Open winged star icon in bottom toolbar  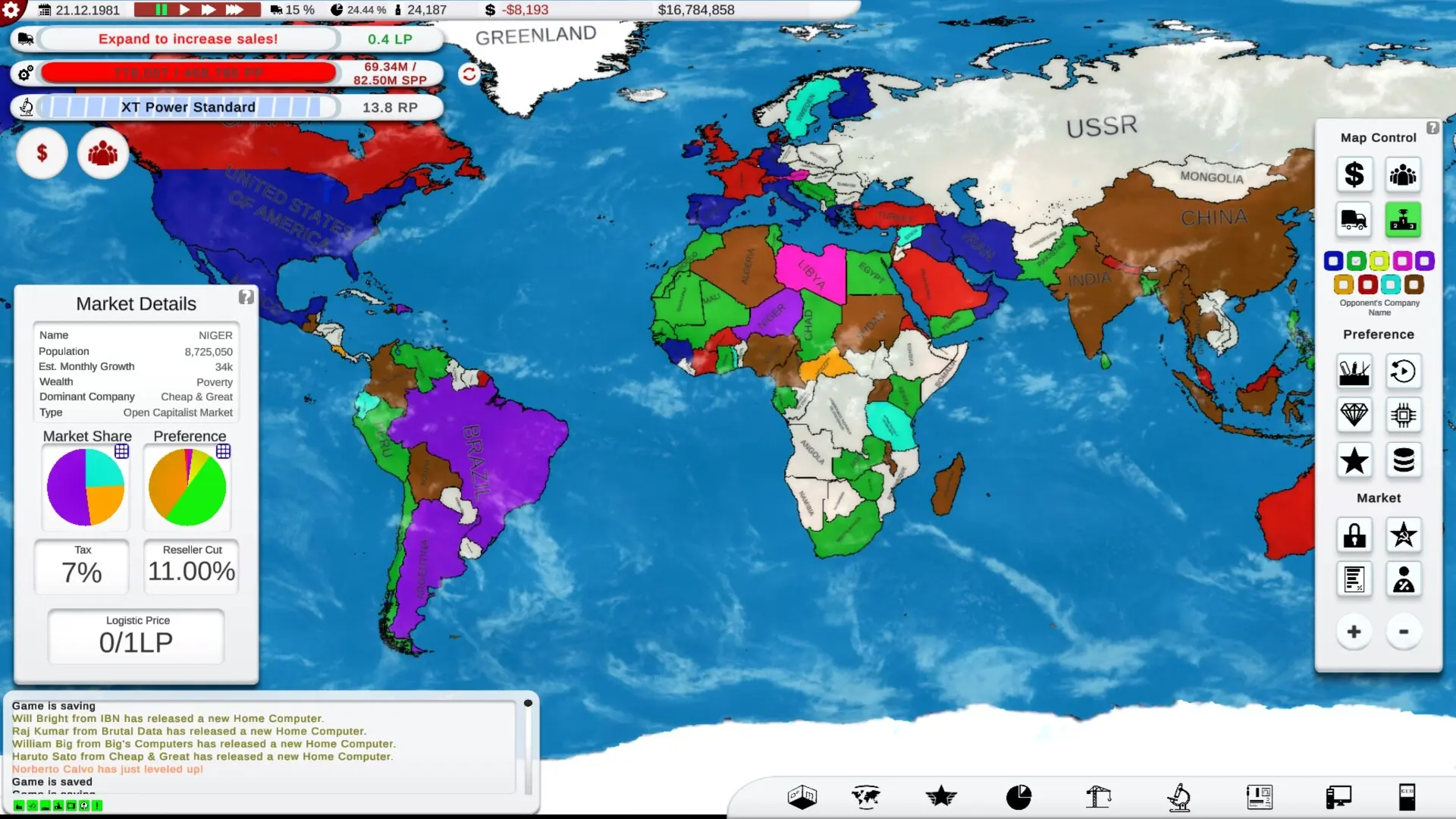click(941, 797)
